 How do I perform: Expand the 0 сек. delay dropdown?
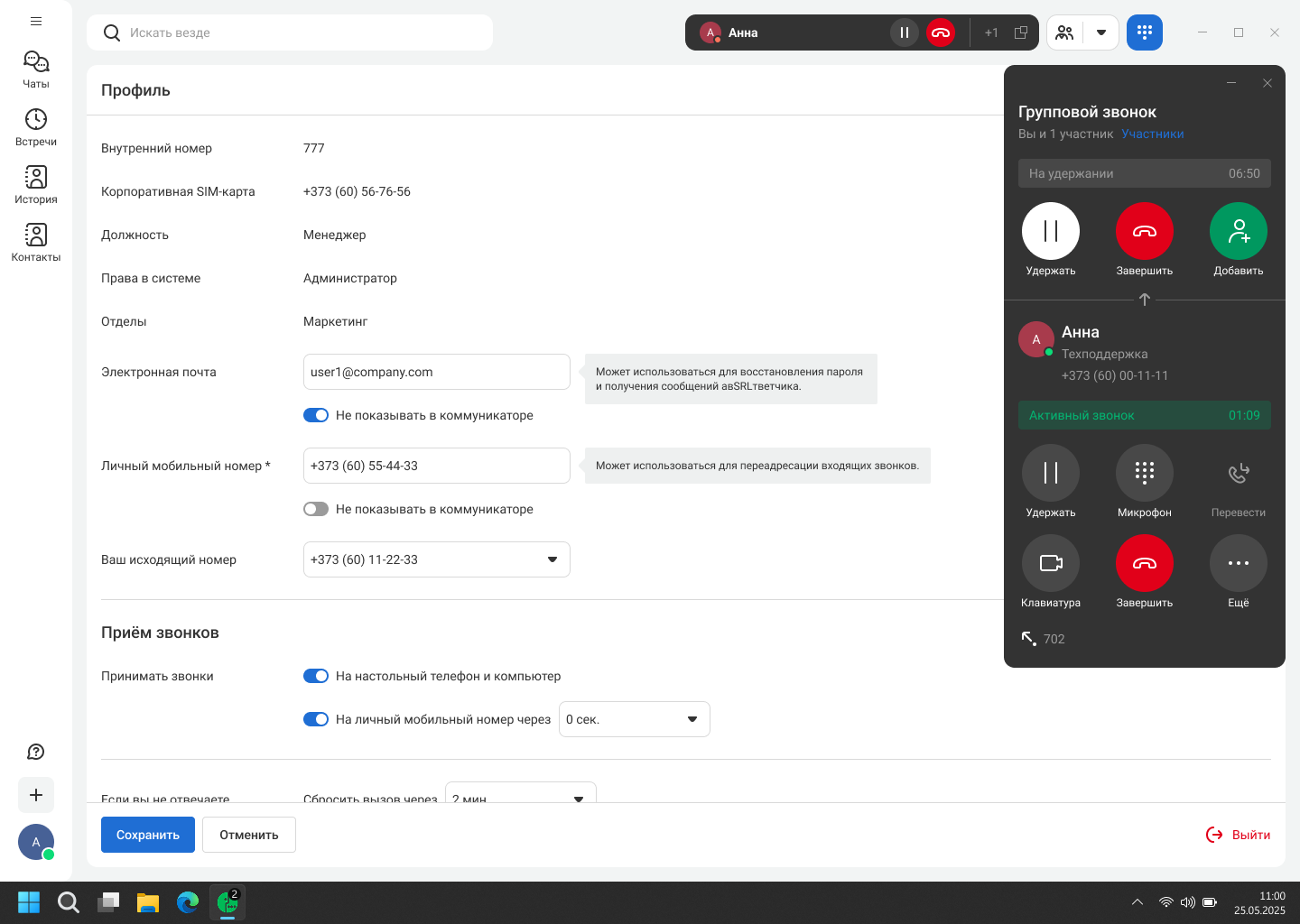[x=634, y=719]
